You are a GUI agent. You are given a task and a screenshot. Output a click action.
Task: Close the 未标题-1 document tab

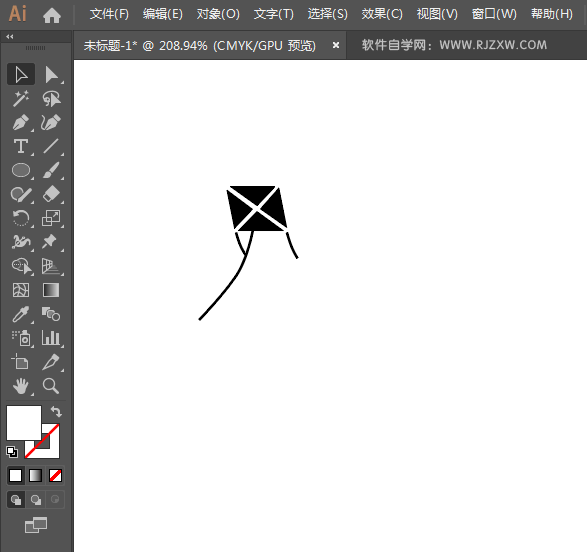336,45
